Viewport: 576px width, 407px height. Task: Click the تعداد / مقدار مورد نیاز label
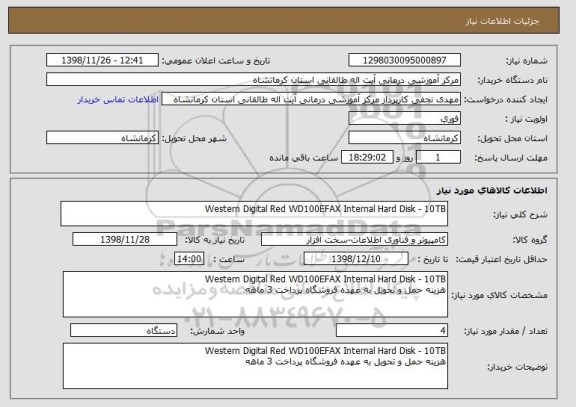(506, 331)
